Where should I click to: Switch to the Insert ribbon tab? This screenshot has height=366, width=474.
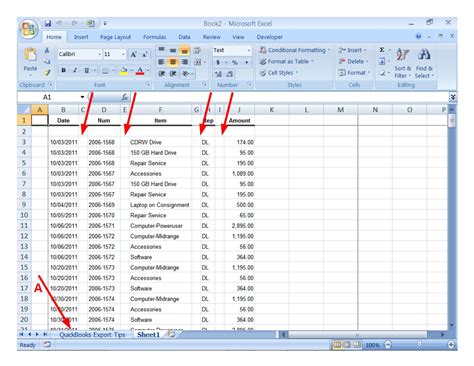[x=81, y=37]
